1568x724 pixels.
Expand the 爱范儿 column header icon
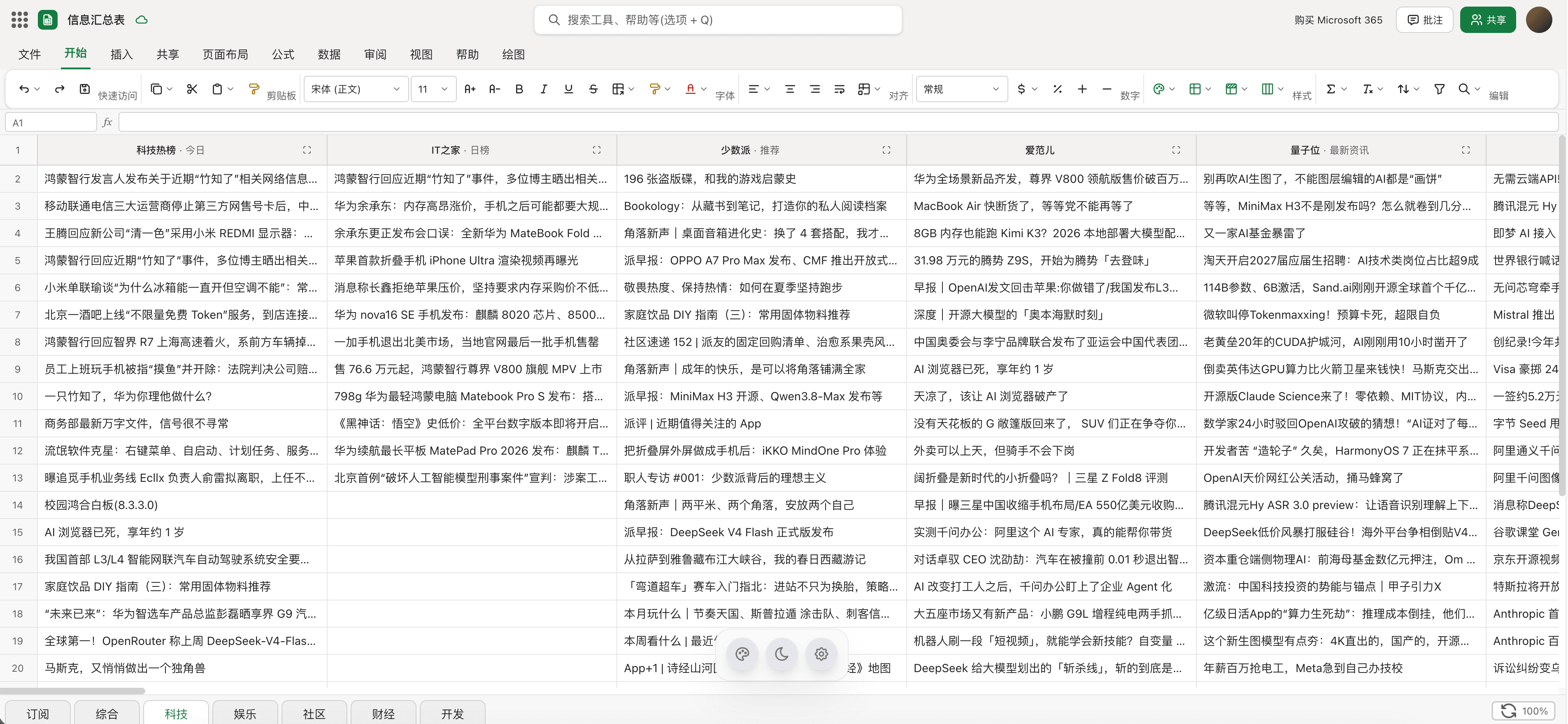coord(1176,150)
